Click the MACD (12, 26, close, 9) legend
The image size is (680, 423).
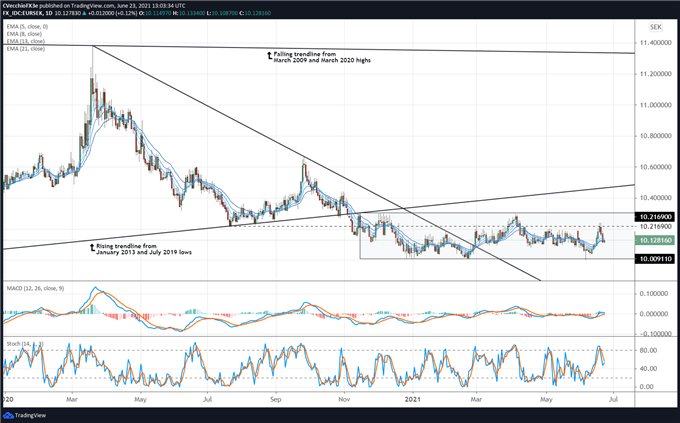35,288
